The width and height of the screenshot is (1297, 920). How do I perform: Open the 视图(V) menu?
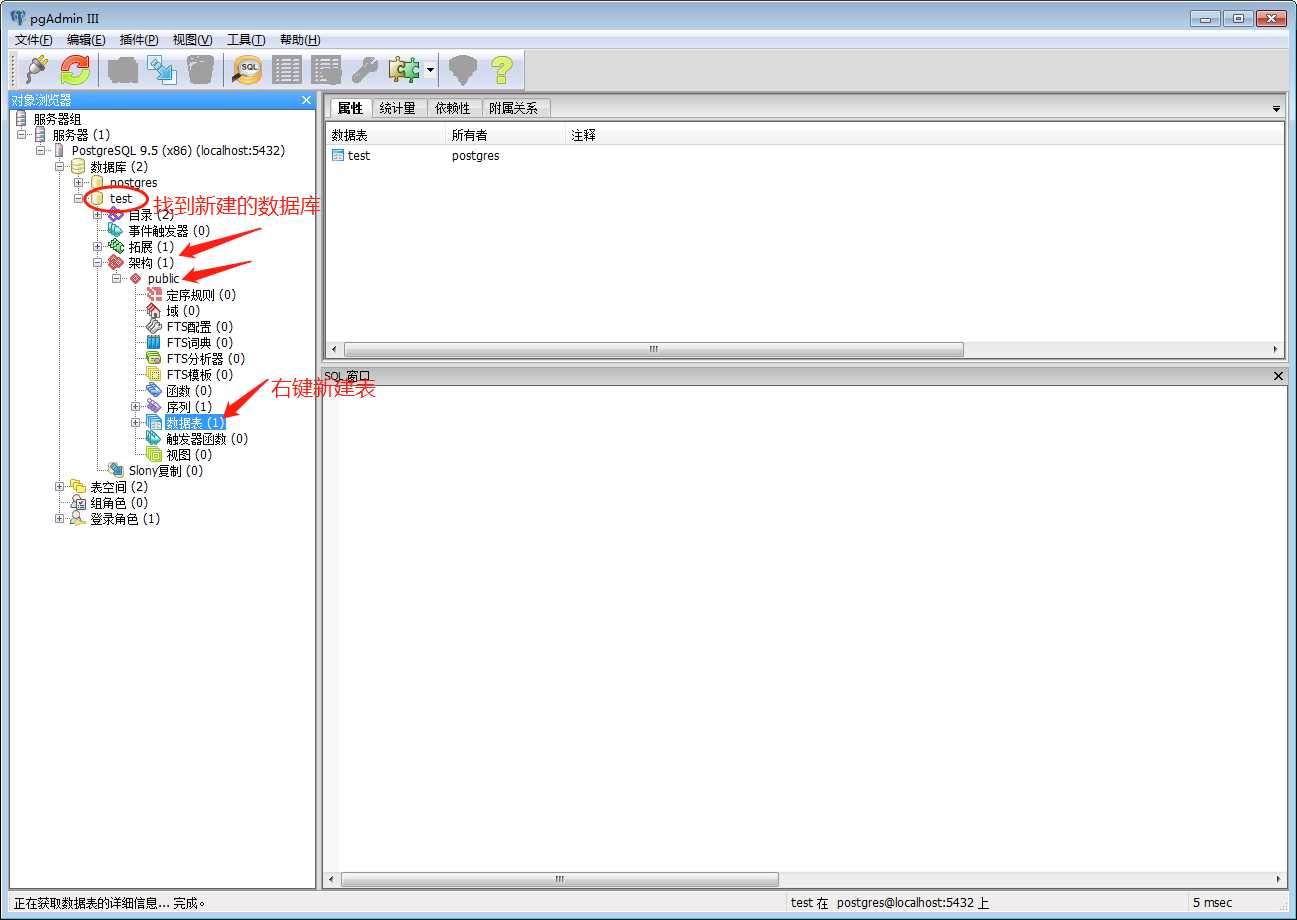click(192, 39)
